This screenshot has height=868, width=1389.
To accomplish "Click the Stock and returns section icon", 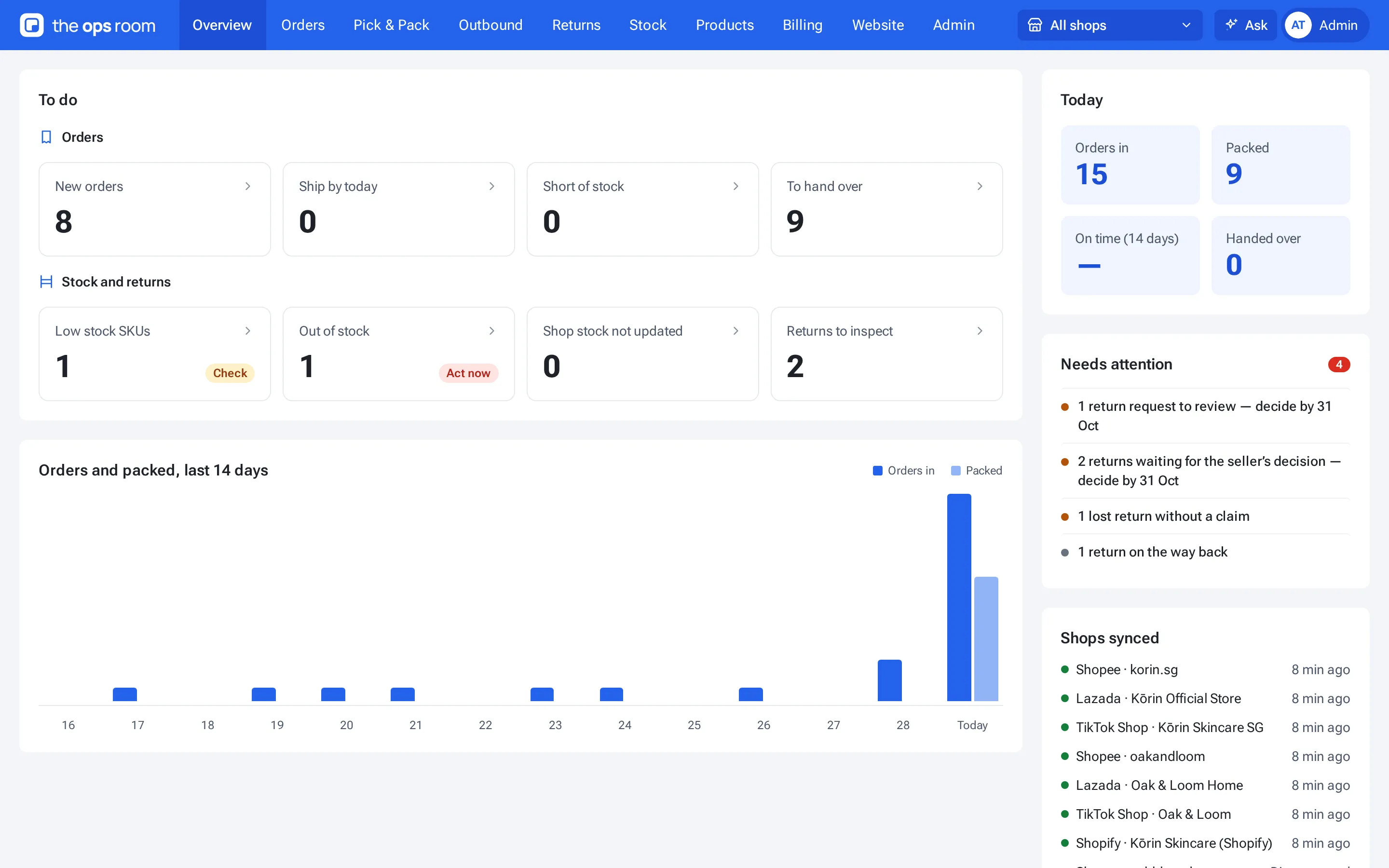I will [x=46, y=282].
